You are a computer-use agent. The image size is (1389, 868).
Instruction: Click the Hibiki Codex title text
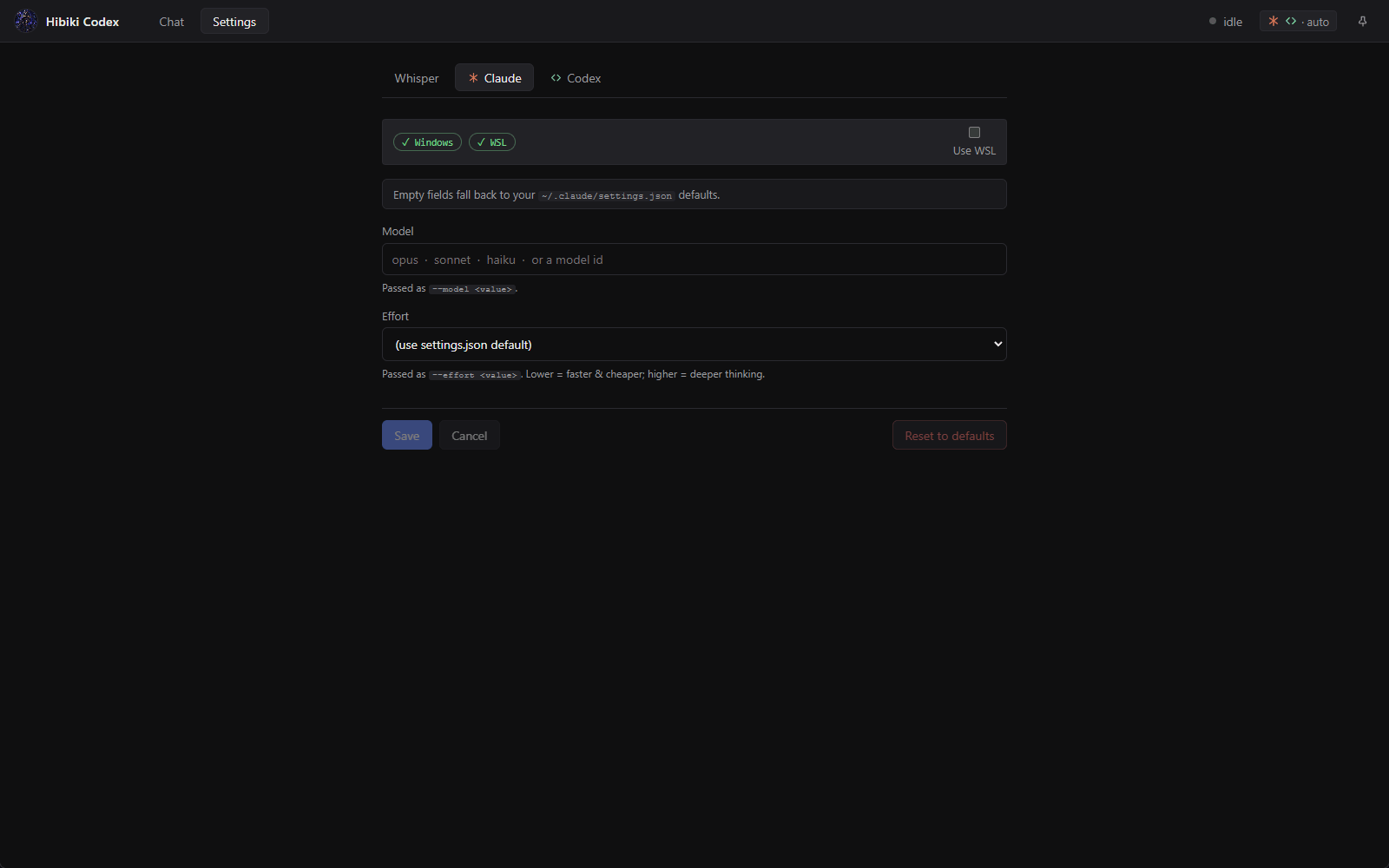pos(82,22)
